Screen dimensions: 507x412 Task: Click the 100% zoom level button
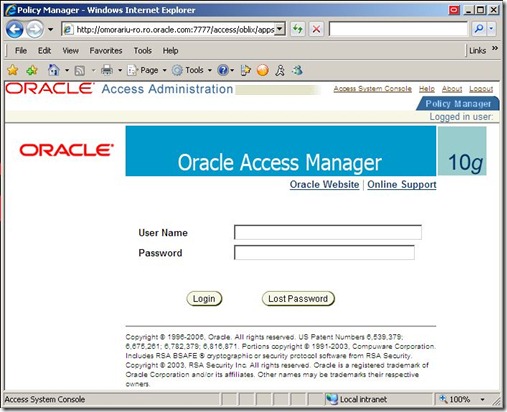(x=455, y=399)
